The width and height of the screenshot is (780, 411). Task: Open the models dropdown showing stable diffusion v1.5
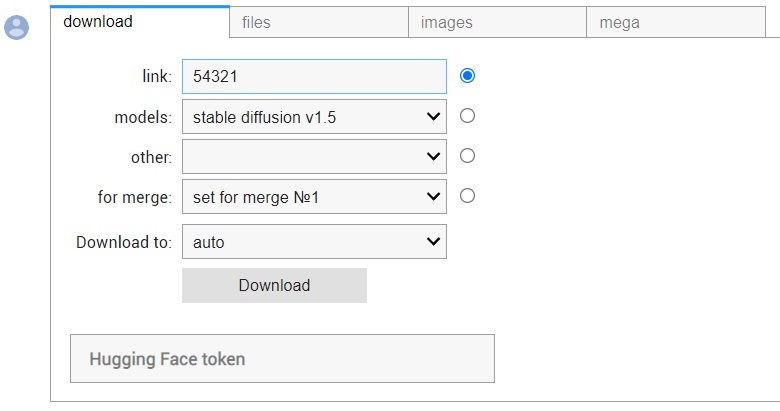(x=314, y=117)
